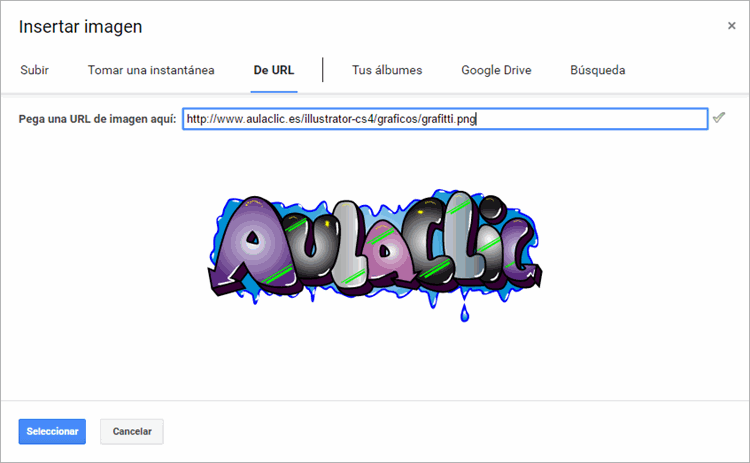The height and width of the screenshot is (463, 750).
Task: Click the image URL input field
Action: 444,119
